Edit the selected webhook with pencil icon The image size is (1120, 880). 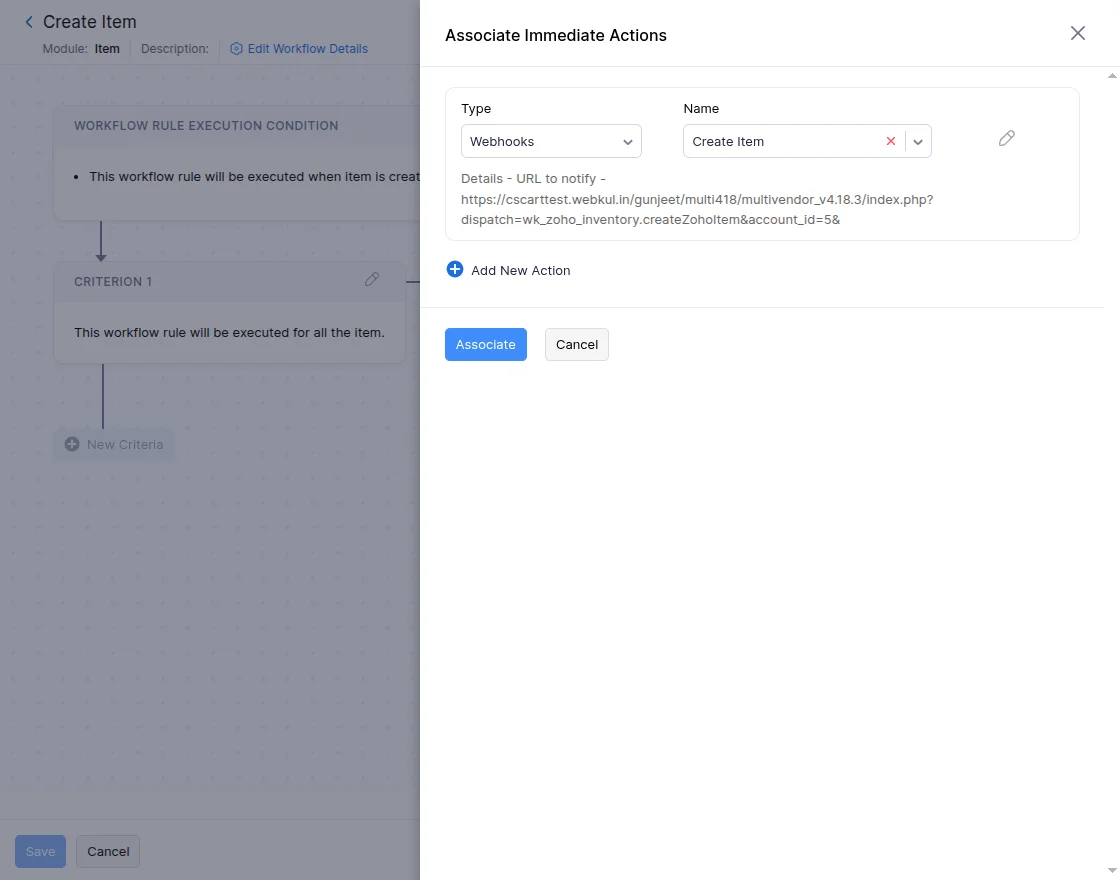pos(1007,139)
